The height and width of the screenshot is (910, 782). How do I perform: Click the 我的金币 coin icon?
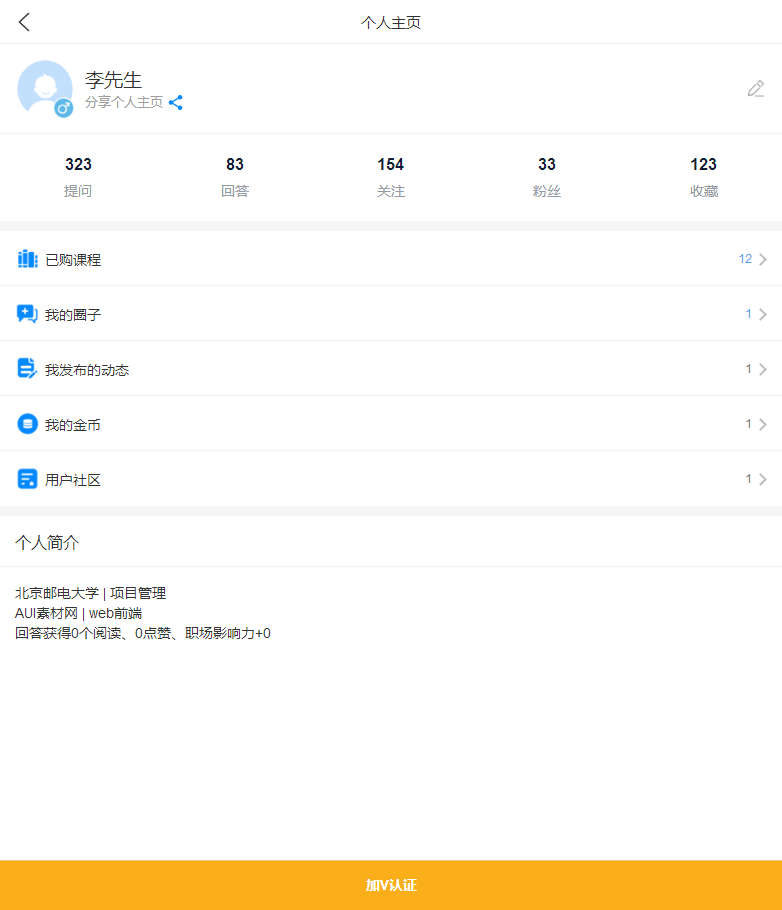(27, 424)
